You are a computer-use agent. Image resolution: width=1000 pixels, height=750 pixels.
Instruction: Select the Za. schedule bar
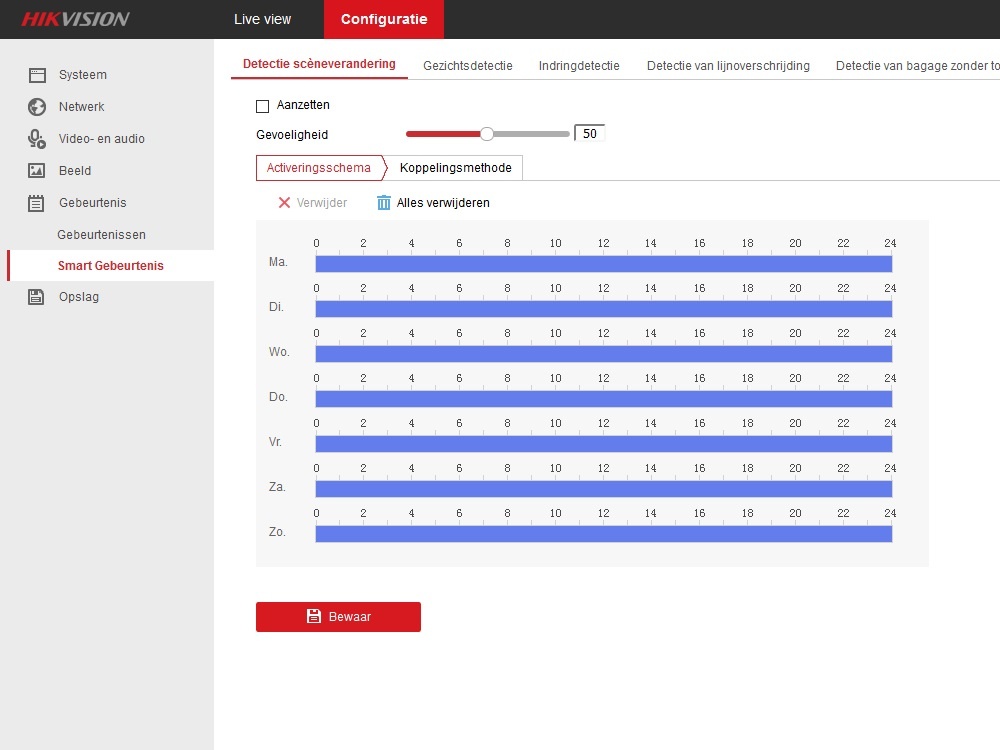click(603, 489)
